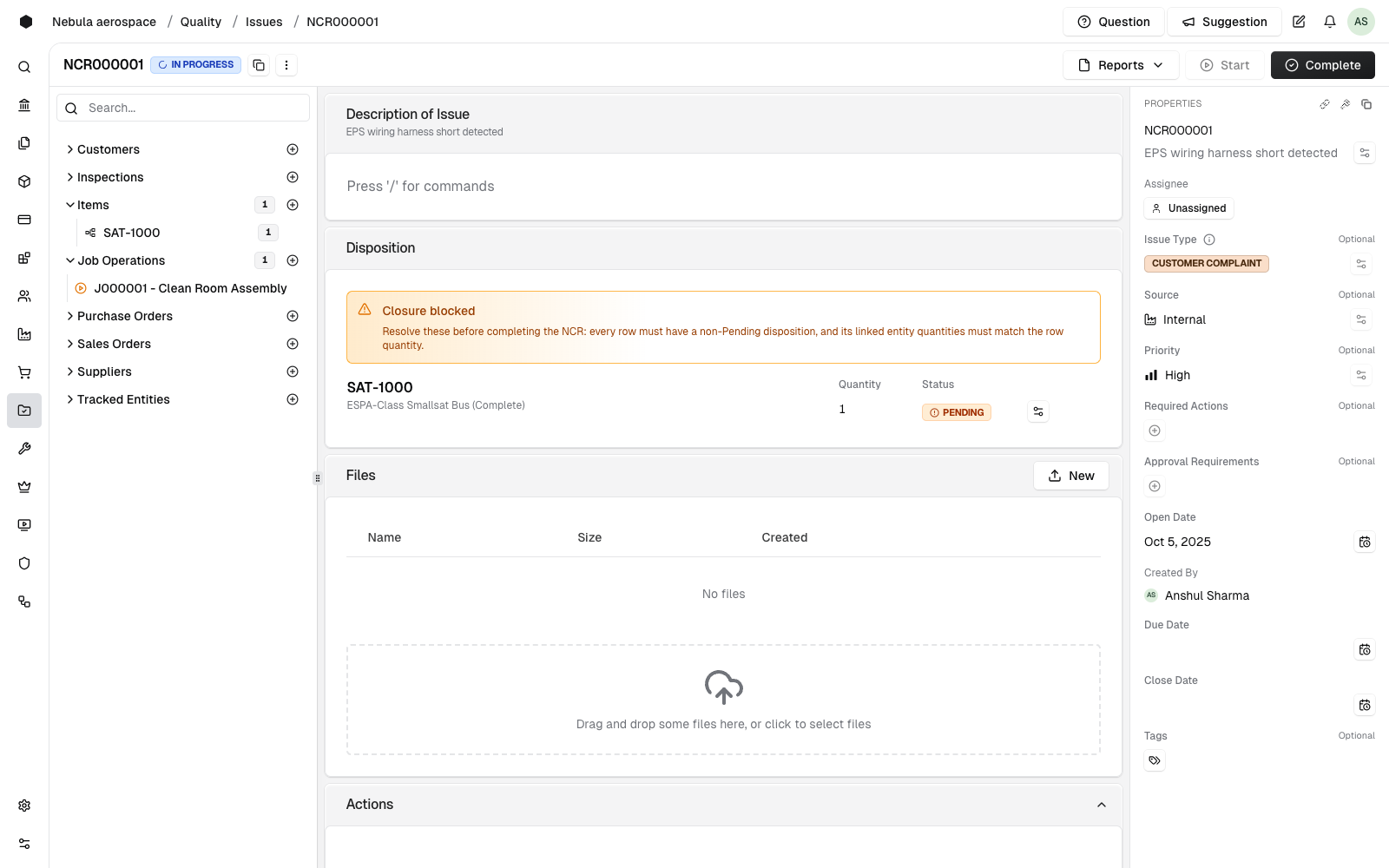Copy NCR000001 identifier icon
This screenshot has width=1389, height=868.
[259, 65]
